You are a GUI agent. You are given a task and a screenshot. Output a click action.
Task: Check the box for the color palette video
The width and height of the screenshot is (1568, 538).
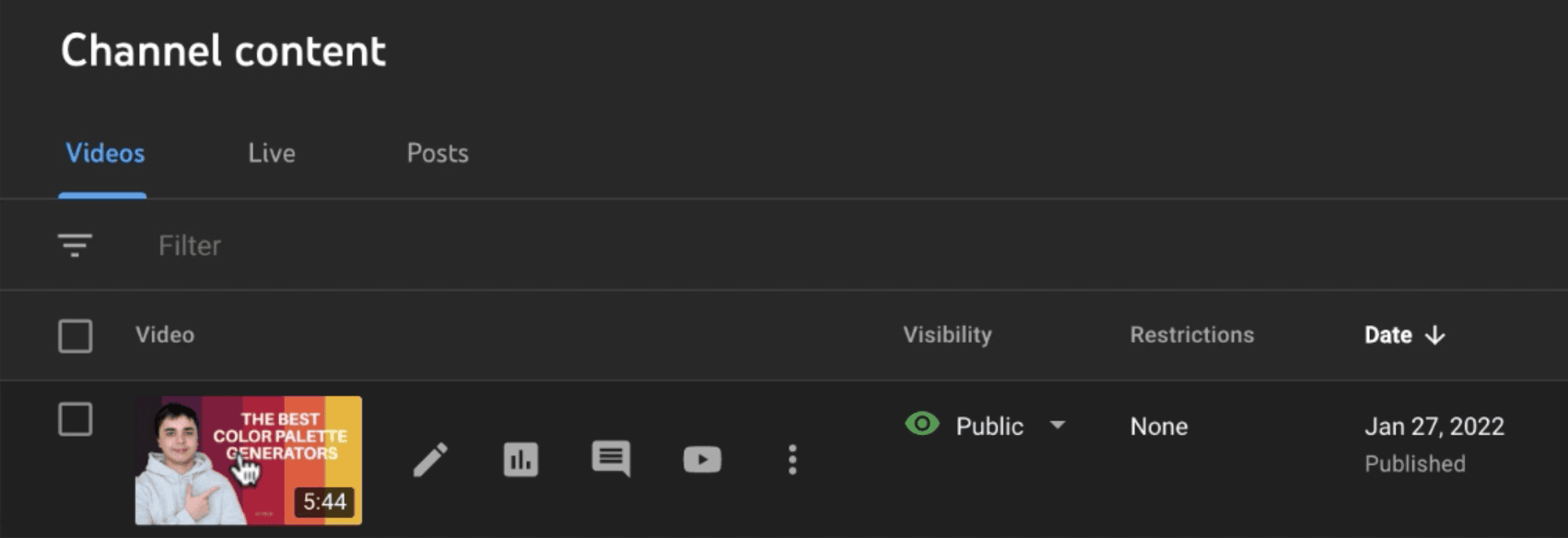76,419
